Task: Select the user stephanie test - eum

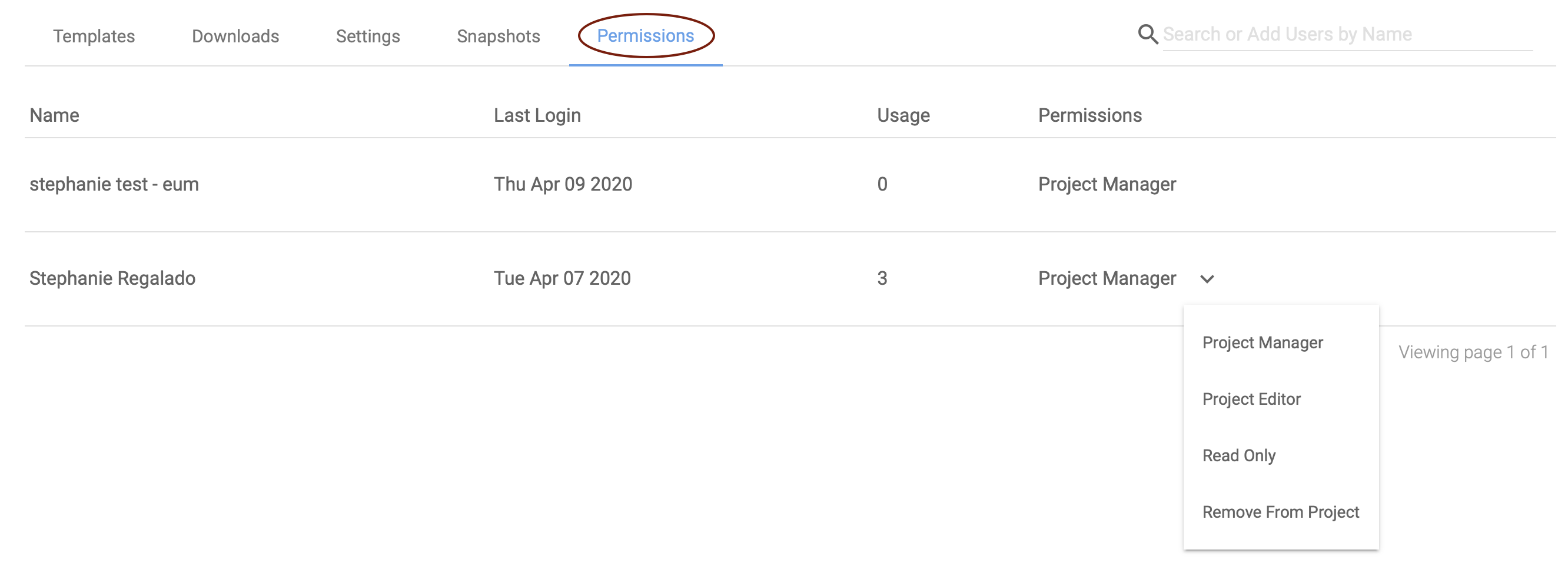Action: (x=114, y=184)
